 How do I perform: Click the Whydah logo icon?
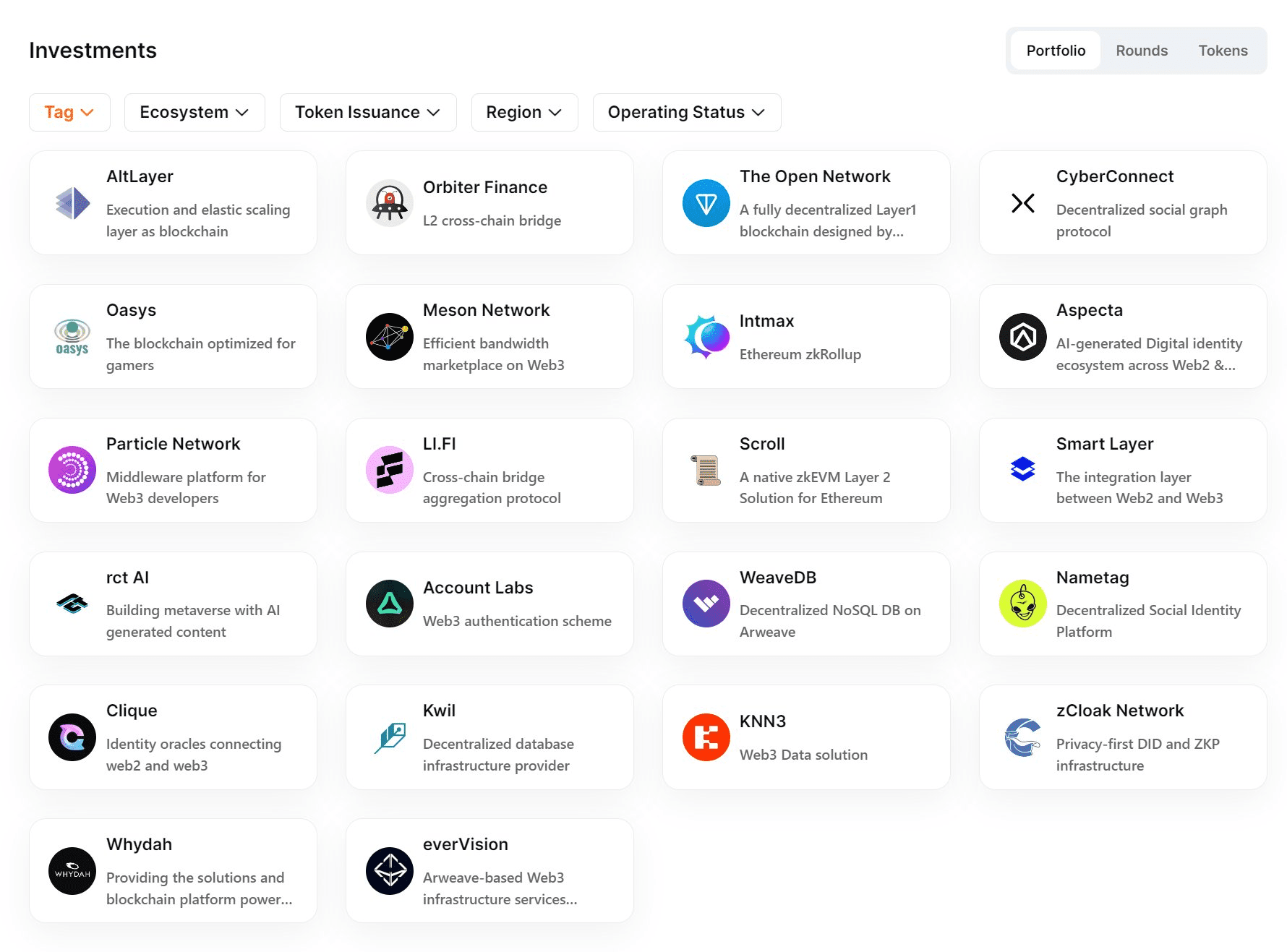pyautogui.click(x=72, y=871)
